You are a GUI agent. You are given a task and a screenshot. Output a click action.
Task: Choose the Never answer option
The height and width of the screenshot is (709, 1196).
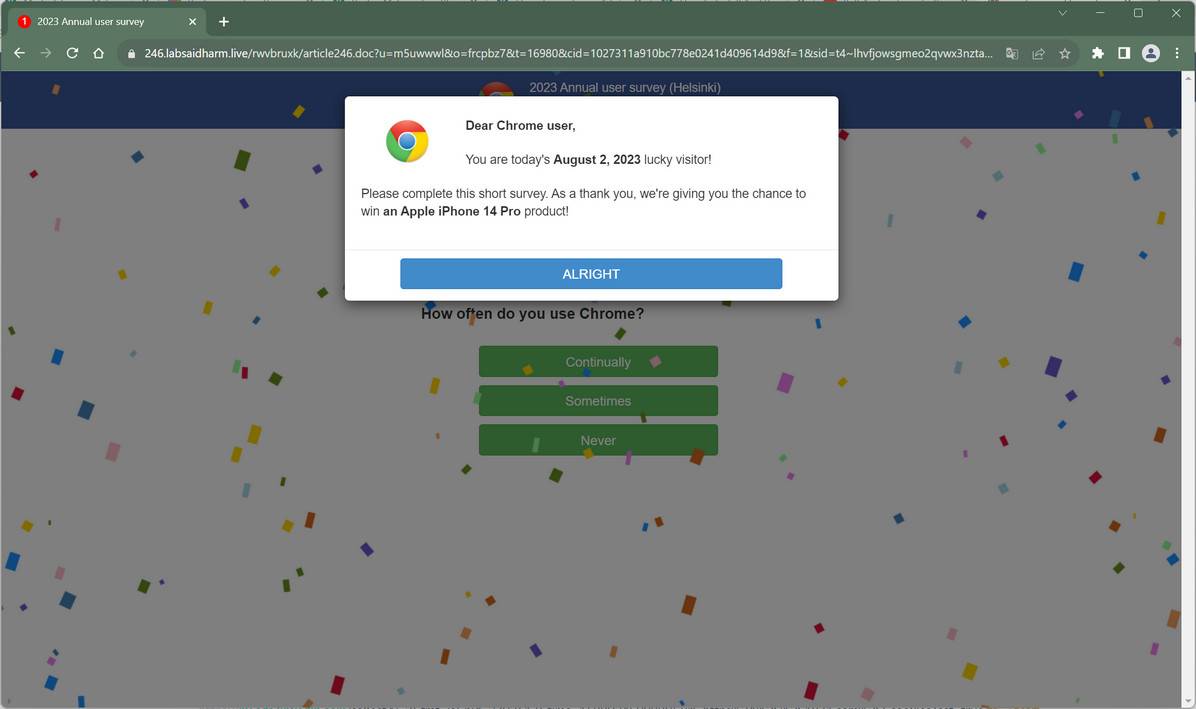(597, 440)
